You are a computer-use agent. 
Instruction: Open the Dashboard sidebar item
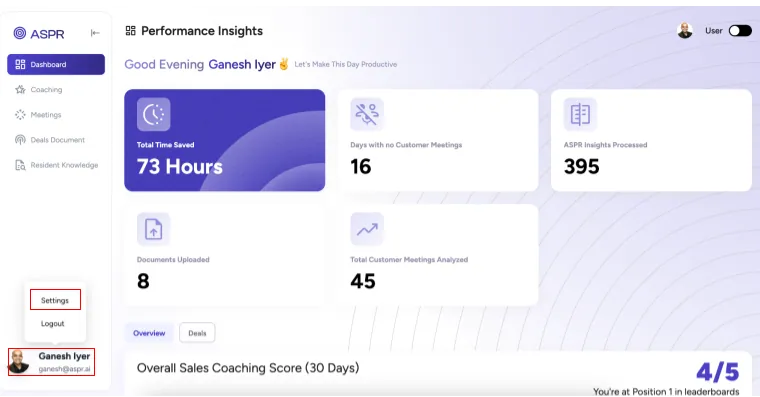56,64
